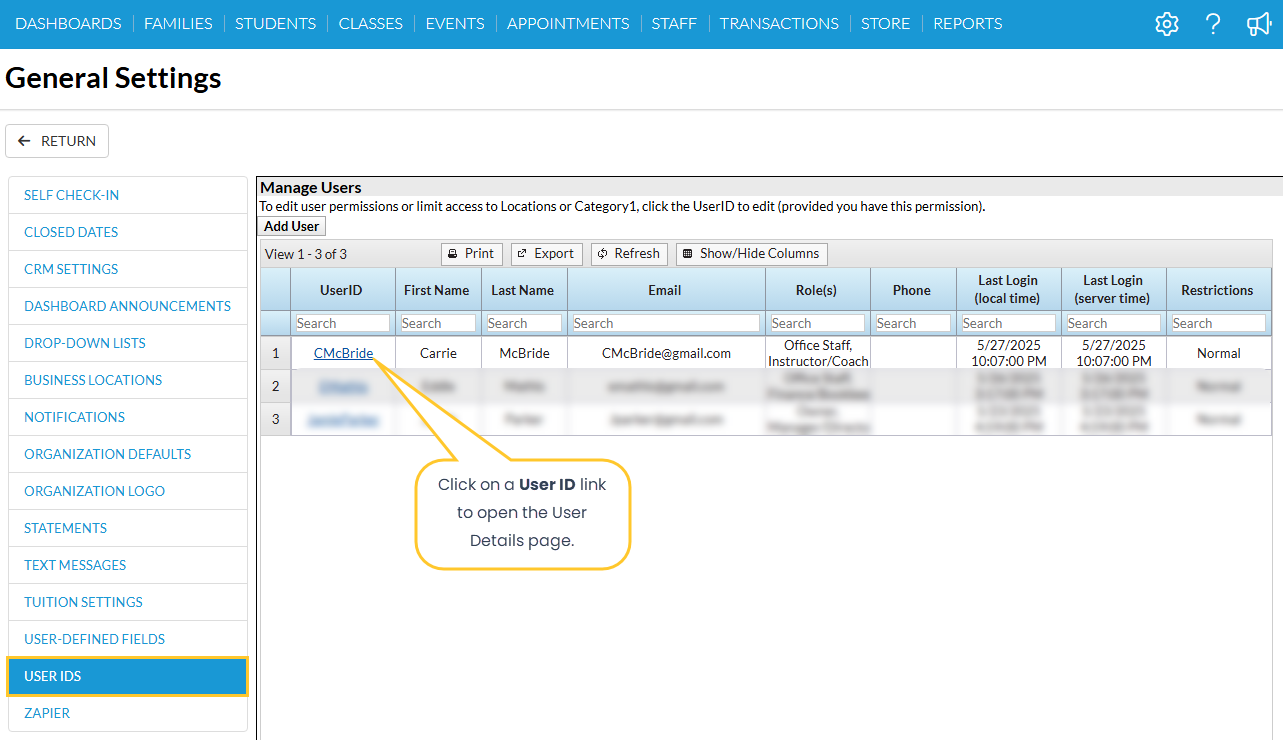
Task: Click the CMcBride@gmail.com email cell
Action: 666,353
